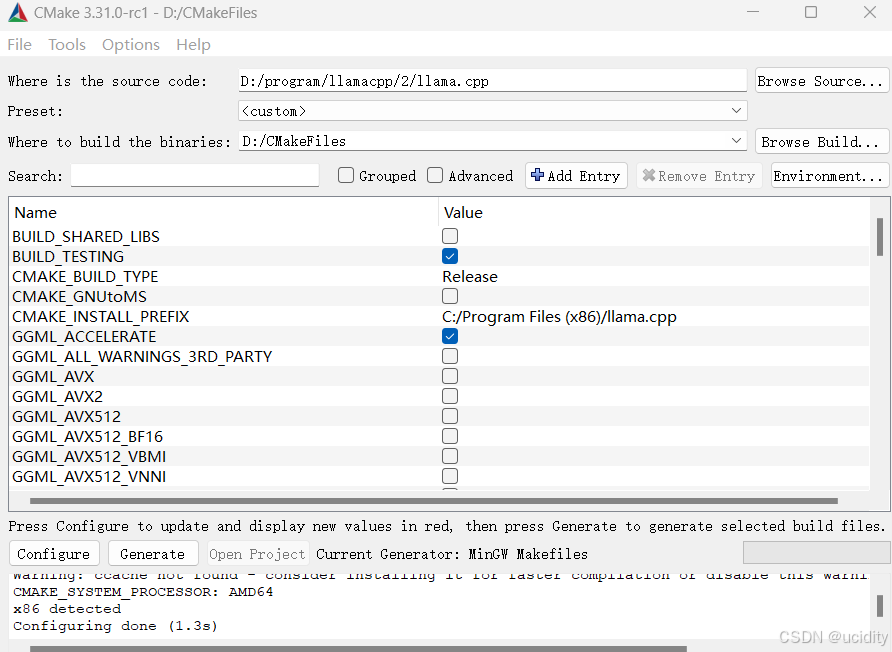892x652 pixels.
Task: Click the 'x86 detected' log line
Action: (67, 609)
